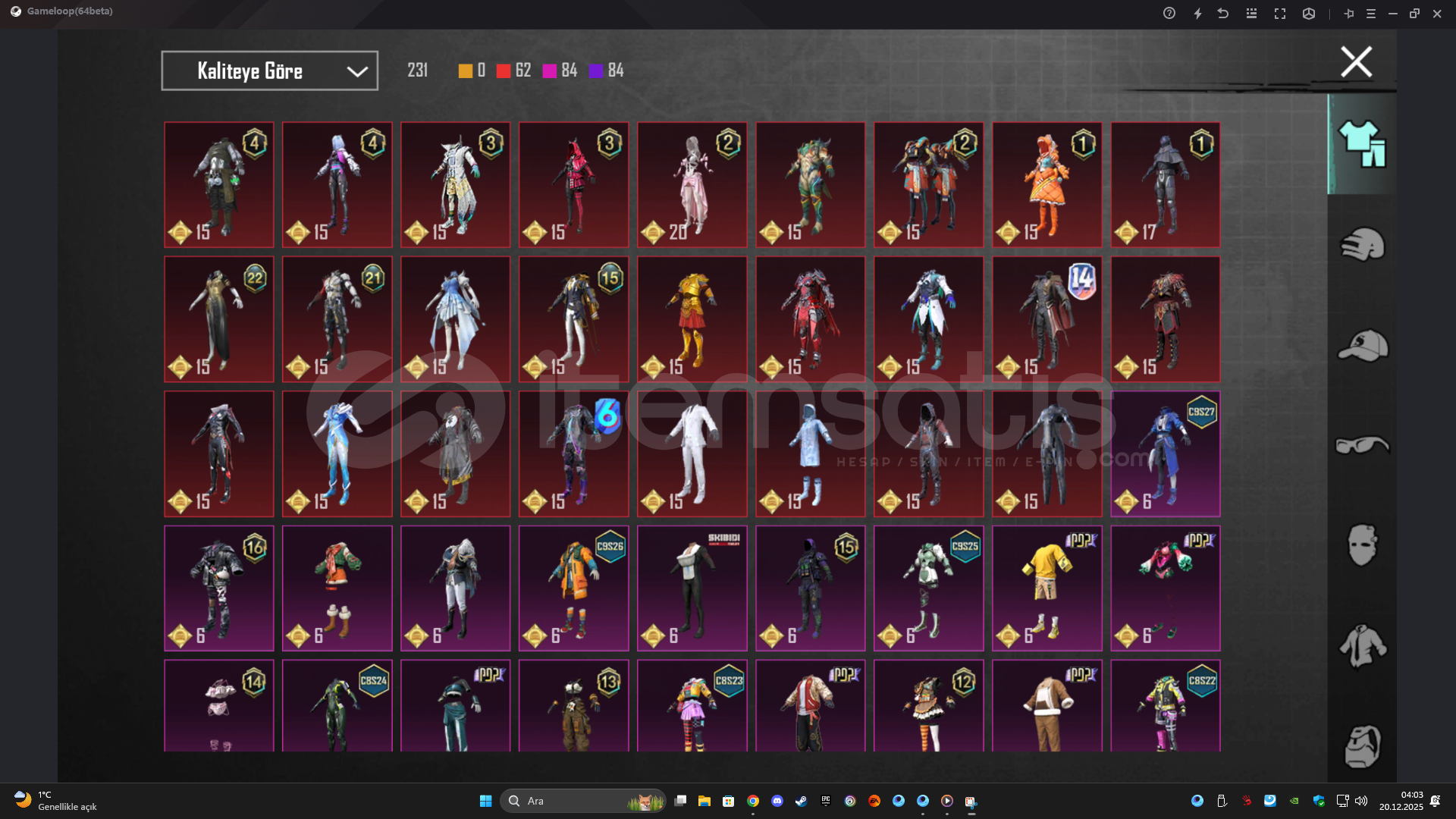This screenshot has width=1456, height=819.
Task: Click the pink rarity color filter
Action: point(550,71)
